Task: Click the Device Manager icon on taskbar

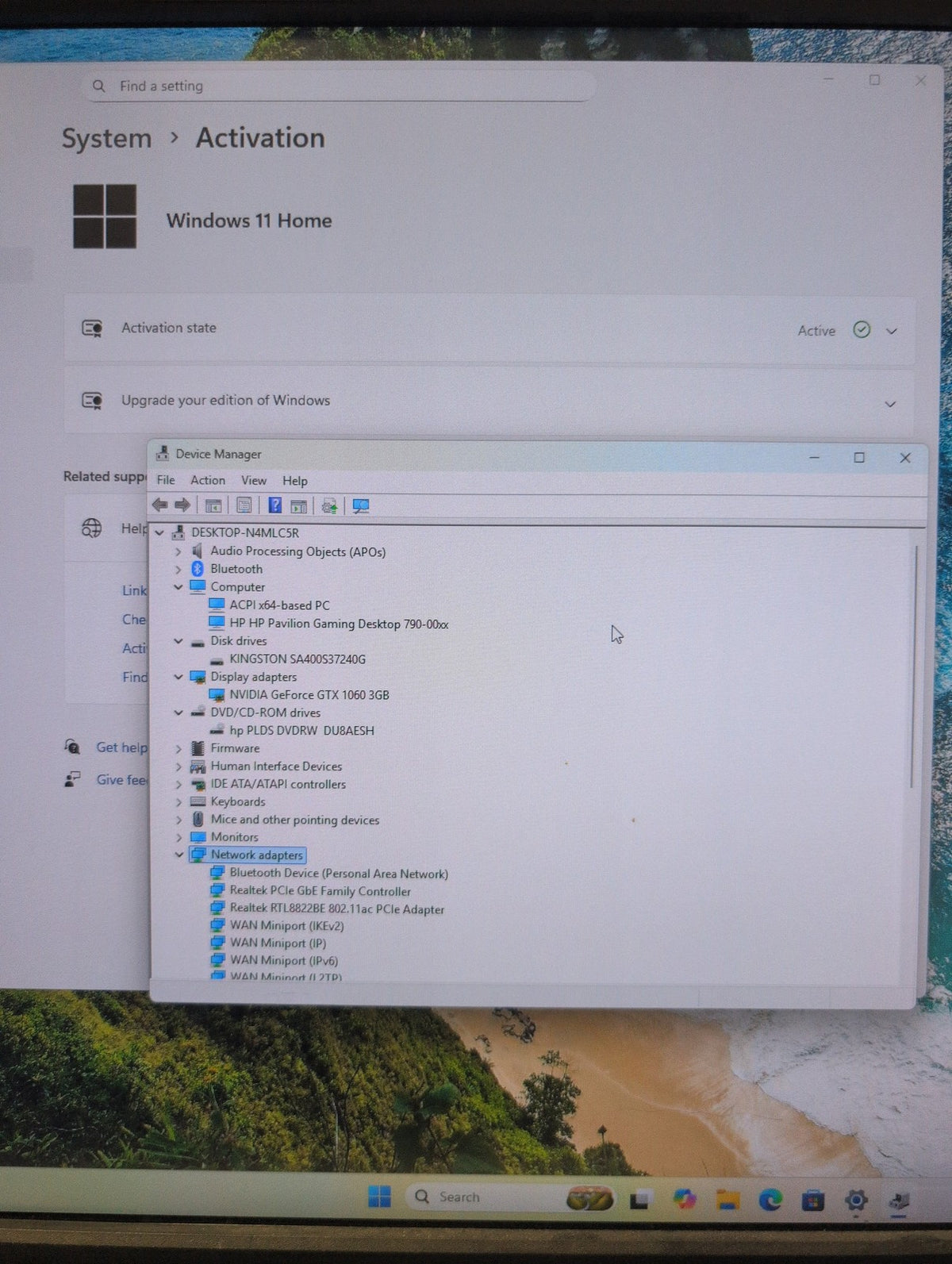Action: 898,1201
